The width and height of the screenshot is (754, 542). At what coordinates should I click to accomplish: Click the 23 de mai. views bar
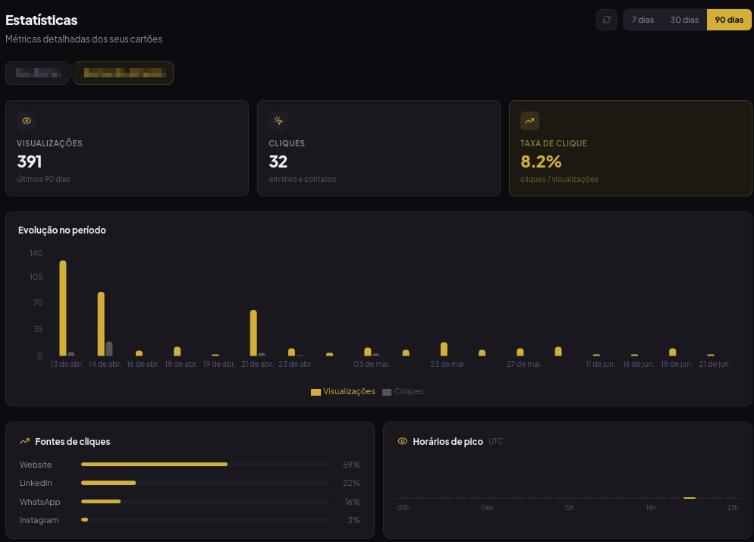point(444,349)
